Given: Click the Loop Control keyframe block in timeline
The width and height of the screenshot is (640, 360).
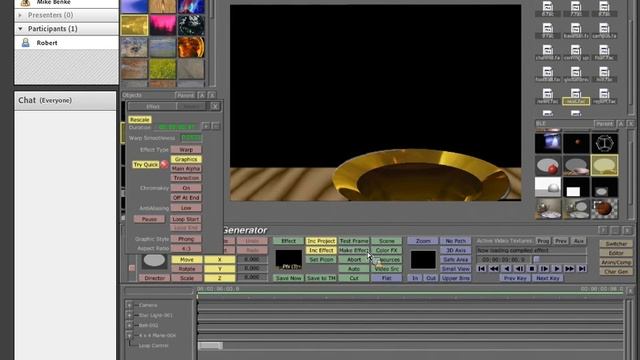Looking at the screenshot, I should (210, 346).
